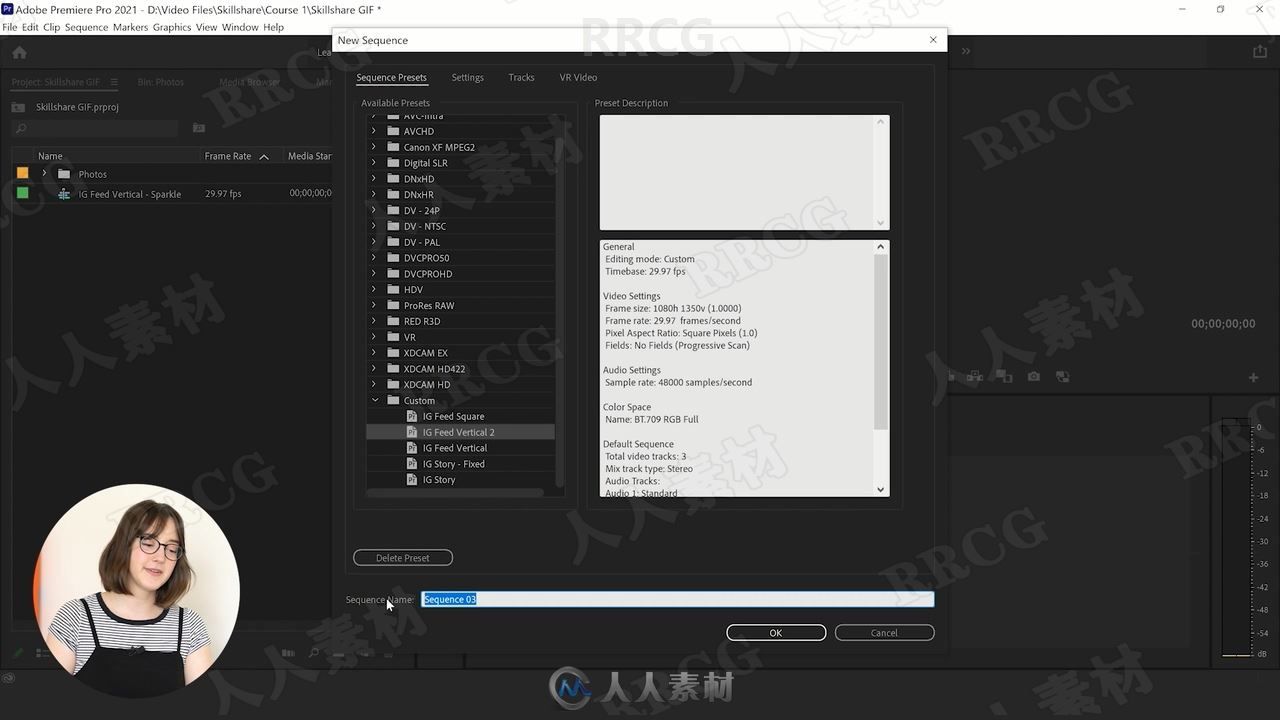Click the 00;00;00;00 timecode in Program Monitor

click(x=1223, y=324)
